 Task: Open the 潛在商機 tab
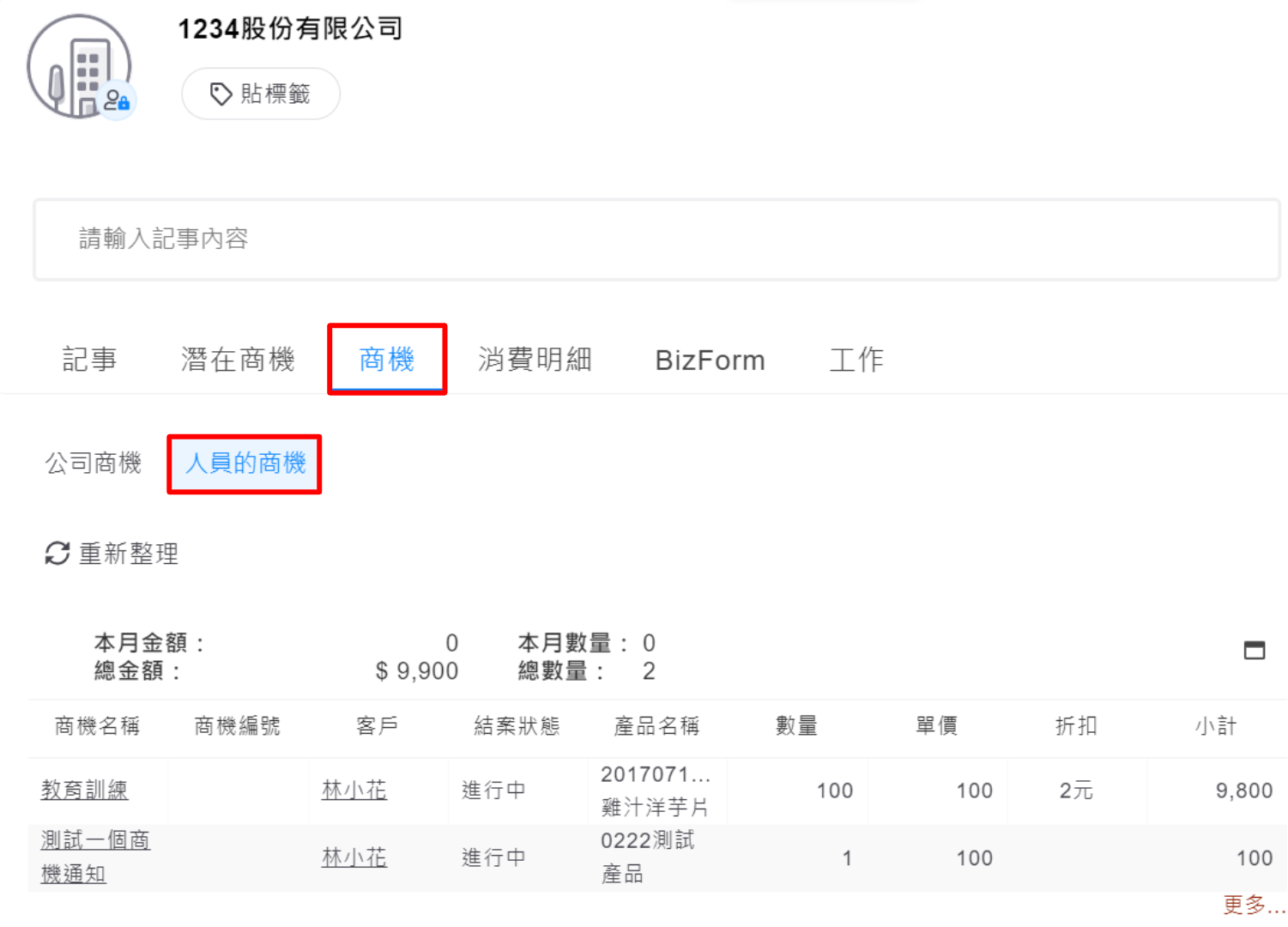238,360
